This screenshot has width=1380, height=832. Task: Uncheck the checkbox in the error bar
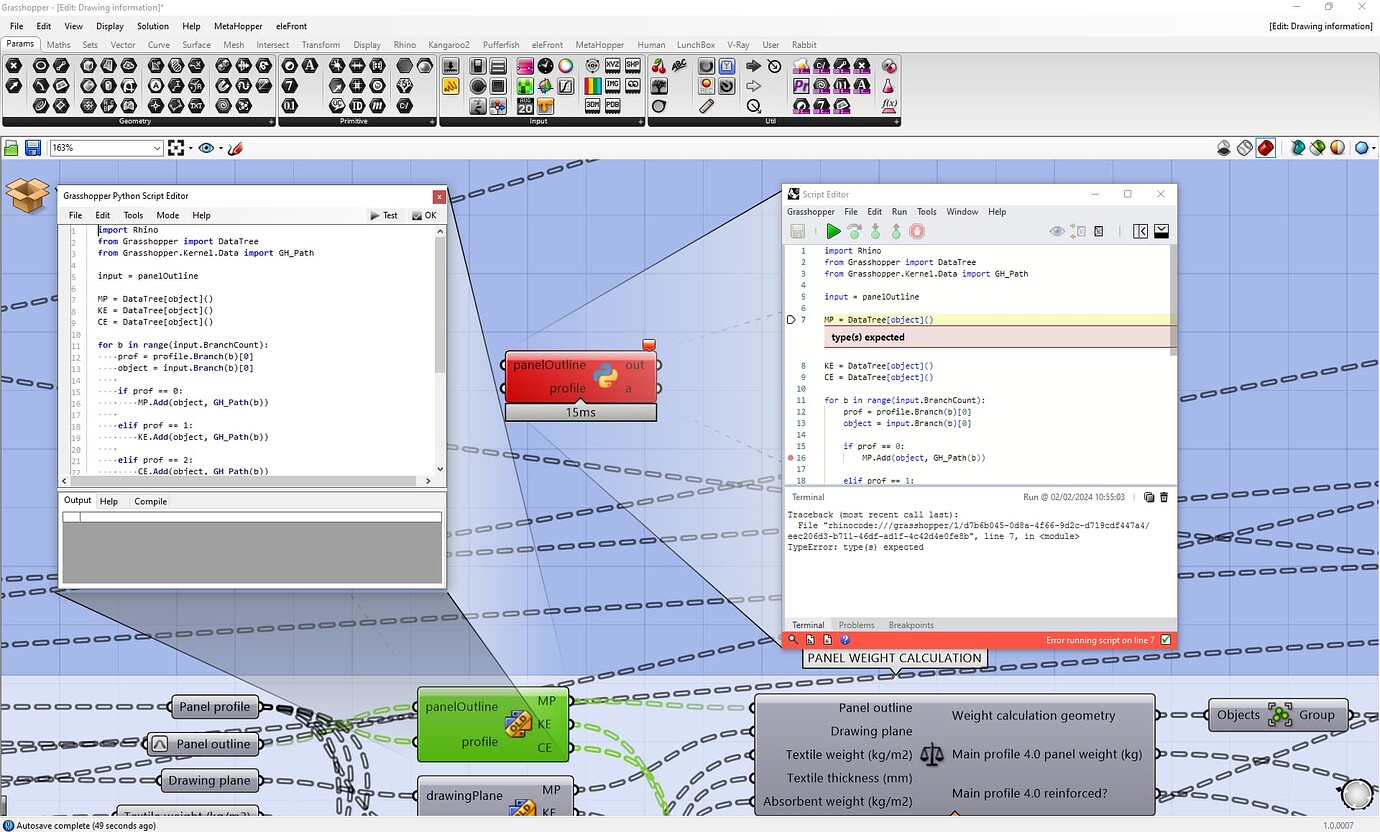click(1166, 639)
